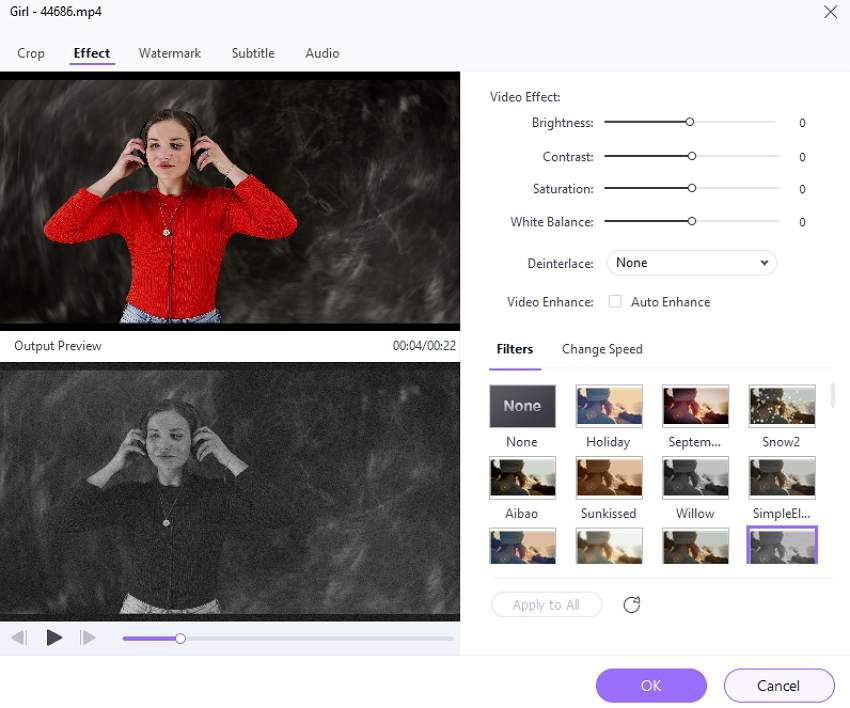Click the Saturation value 0

point(802,189)
